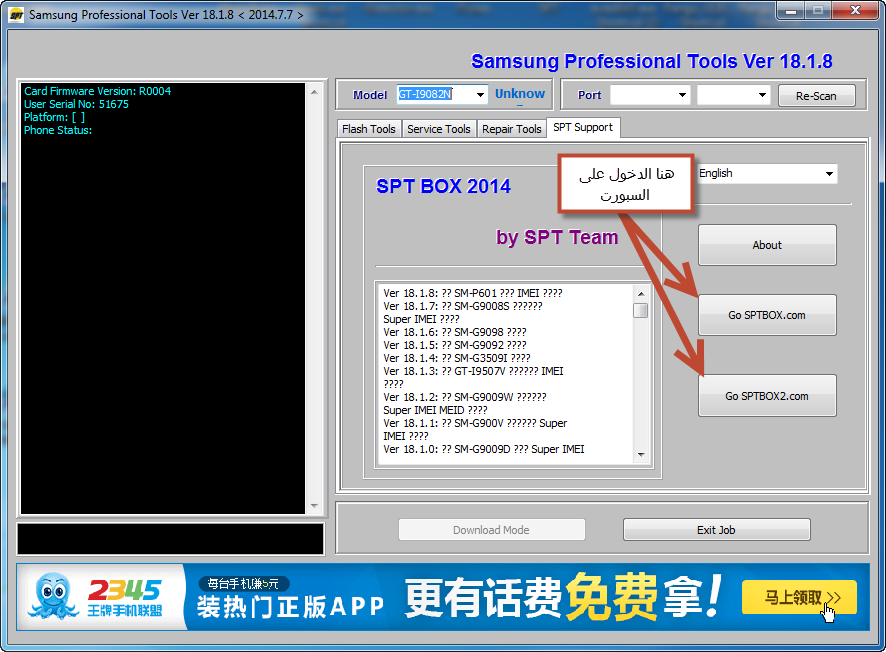Click the 'Platform: [ ]' log line

click(x=54, y=117)
